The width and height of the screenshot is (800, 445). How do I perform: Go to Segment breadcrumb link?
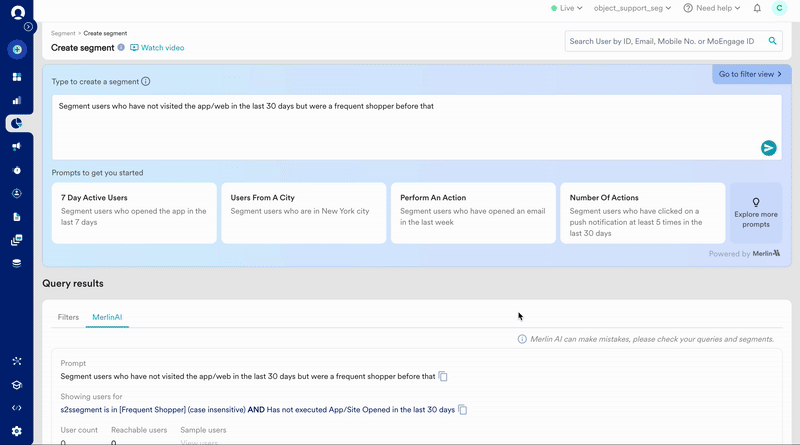63,33
